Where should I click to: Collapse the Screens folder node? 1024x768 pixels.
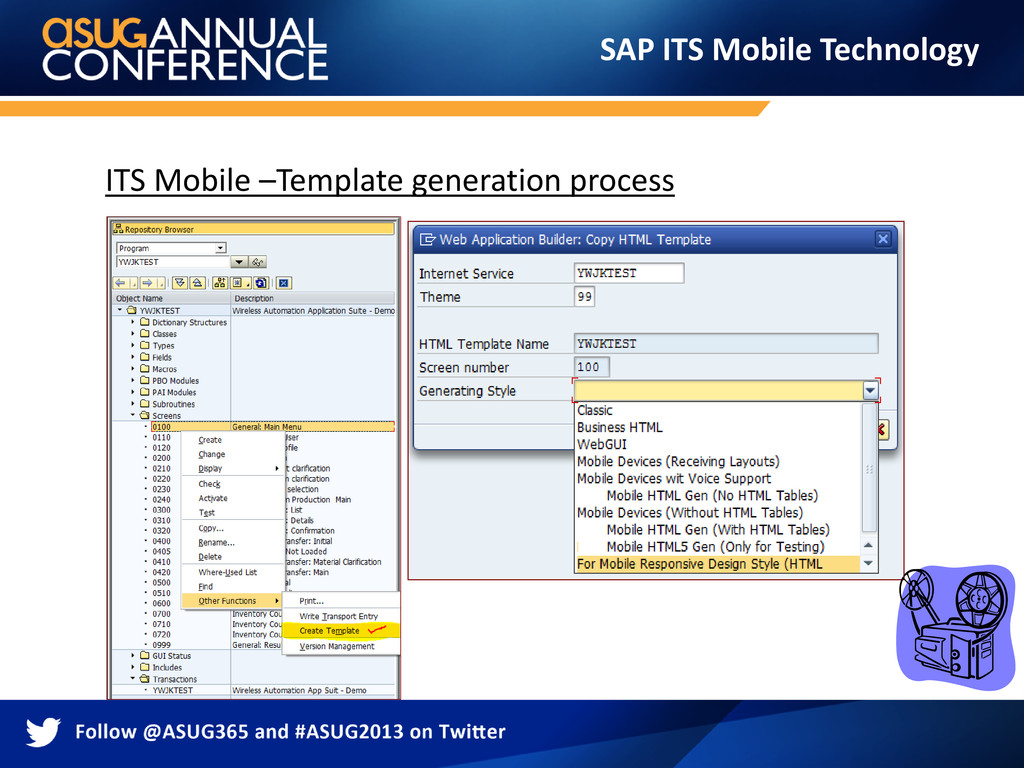pos(133,415)
